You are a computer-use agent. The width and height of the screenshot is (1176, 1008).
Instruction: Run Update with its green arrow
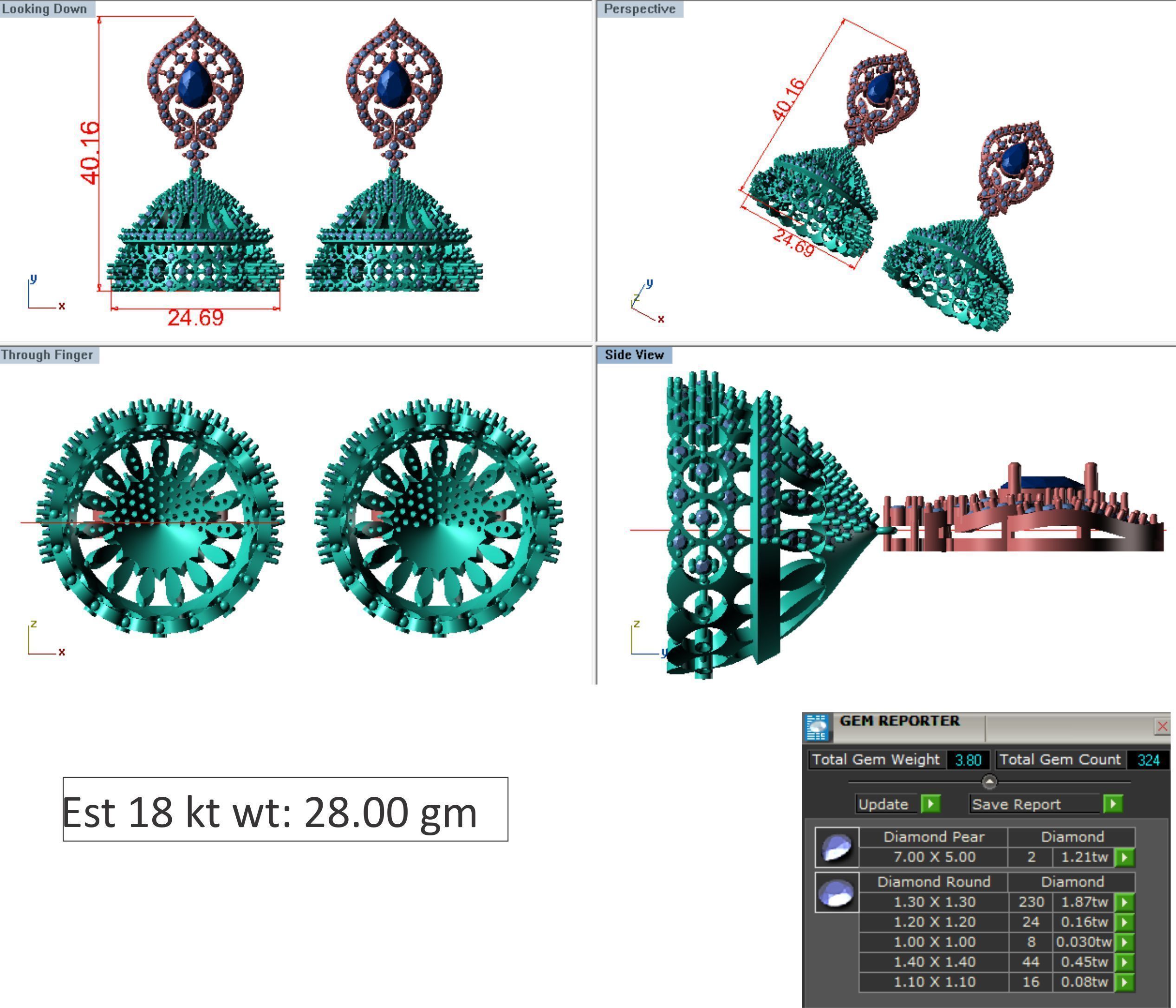coord(931,803)
